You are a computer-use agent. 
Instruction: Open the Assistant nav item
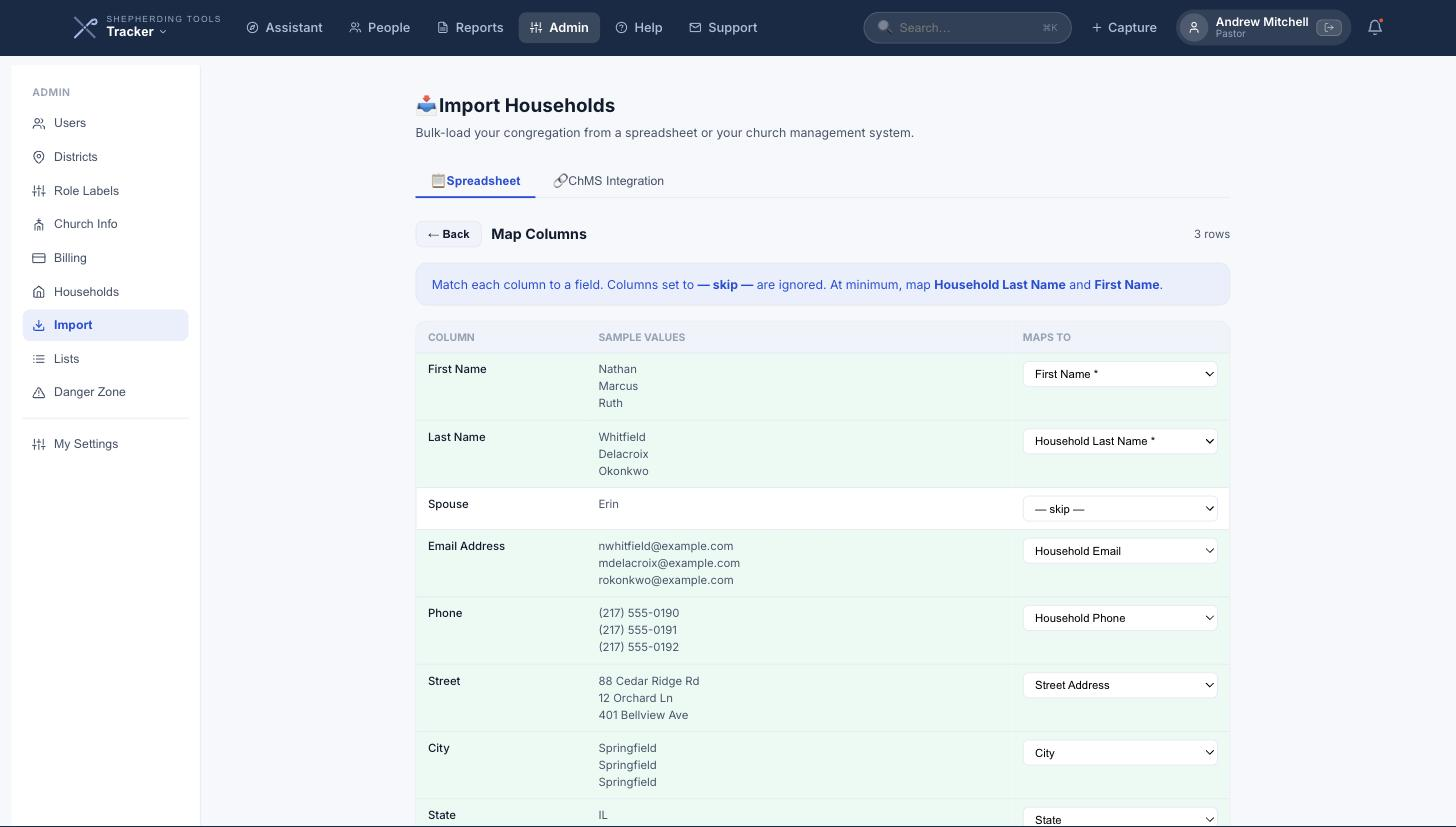[x=285, y=28]
